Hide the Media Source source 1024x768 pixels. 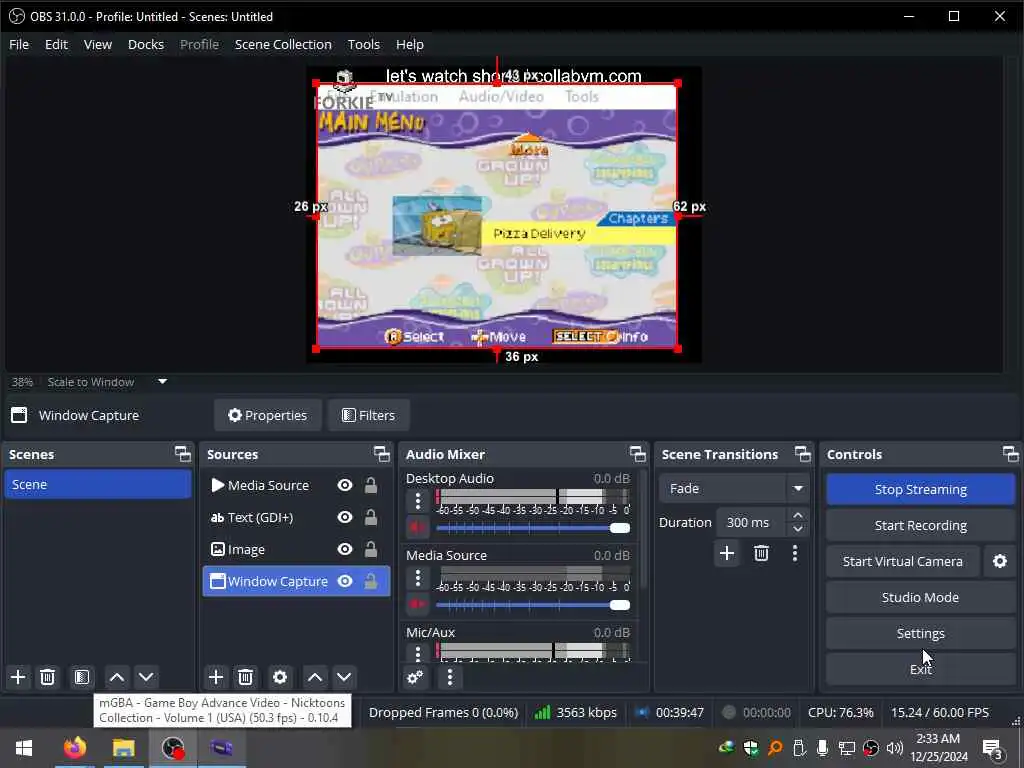pos(345,485)
